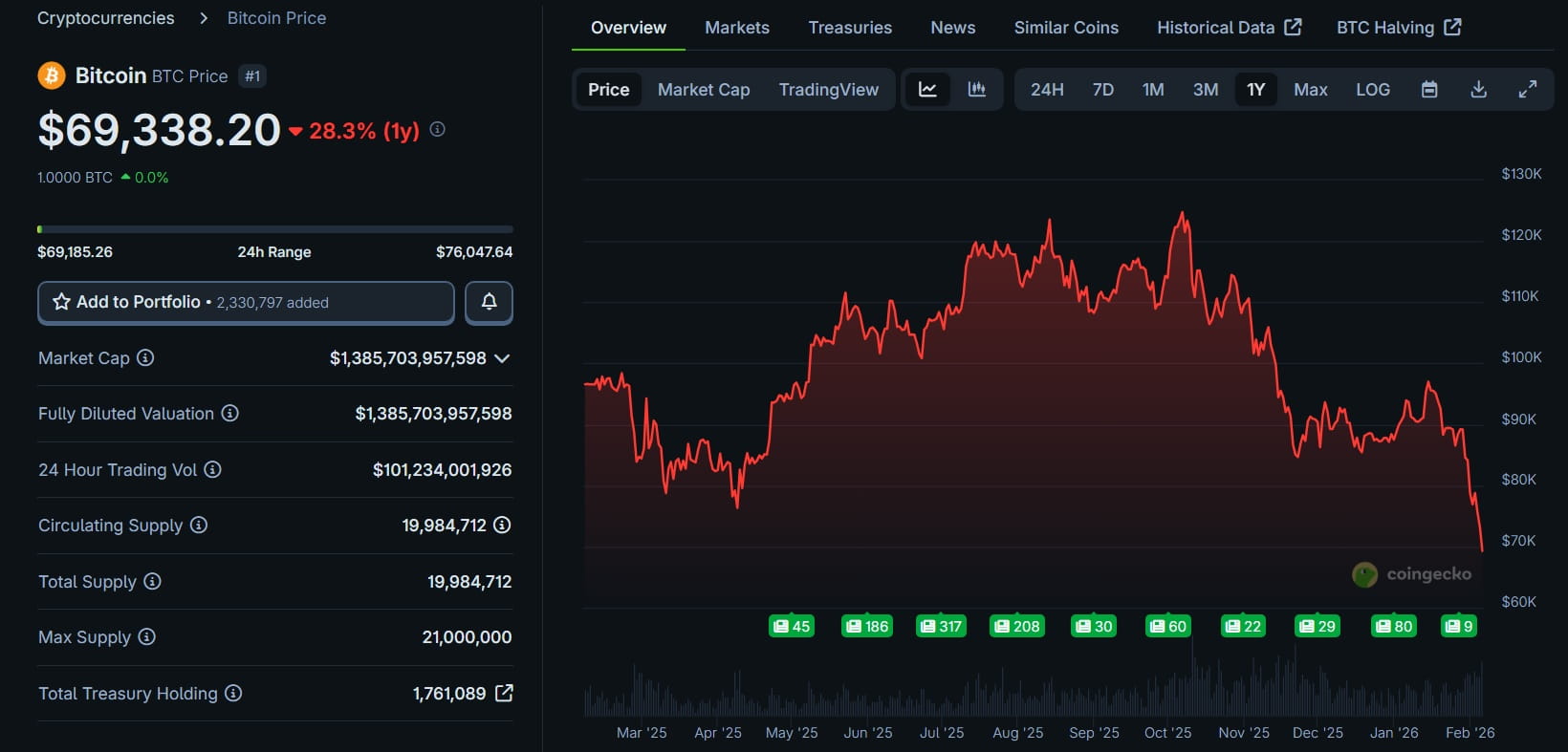
Task: Click the 317 news marker on chart
Action: 941,626
